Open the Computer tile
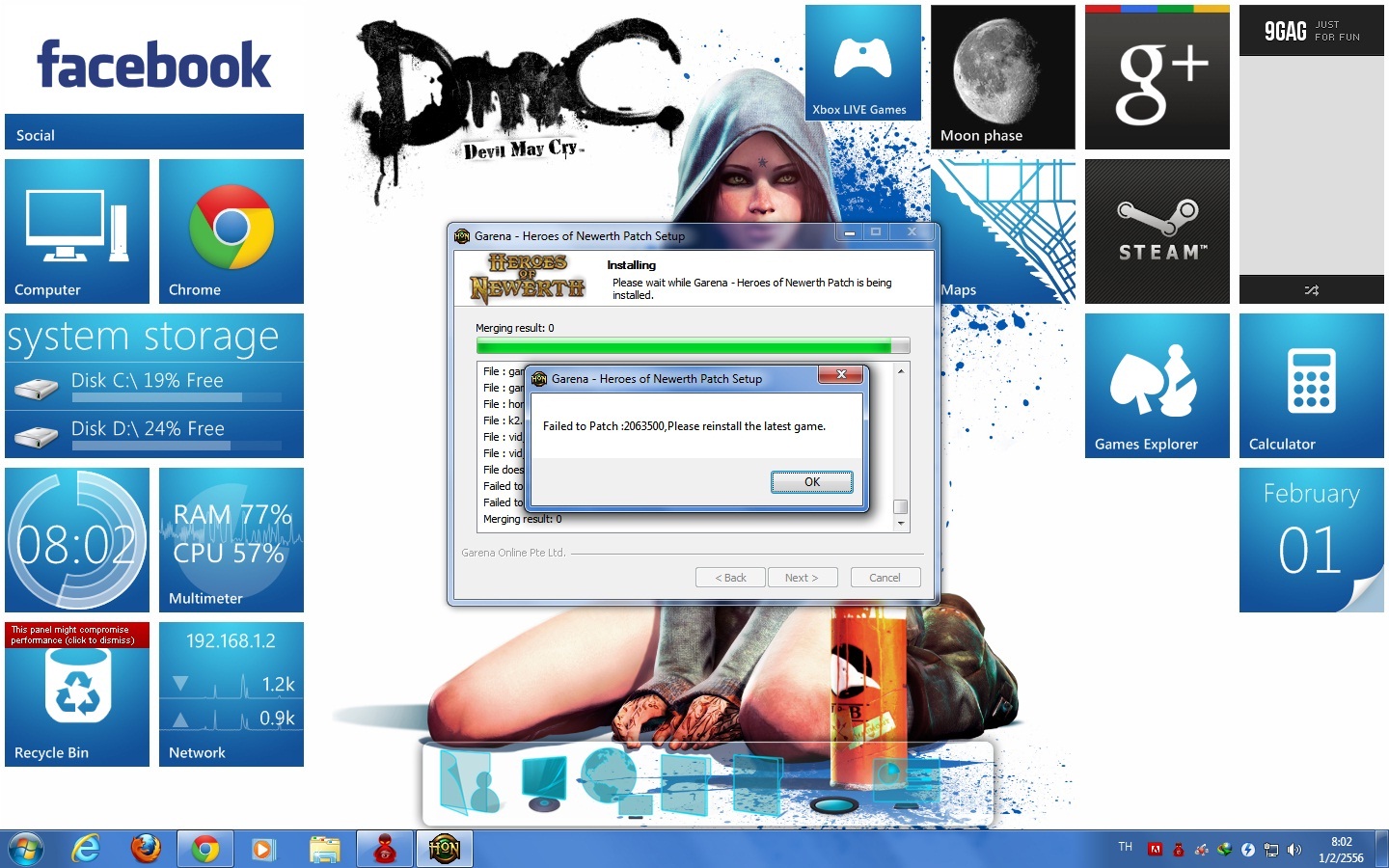 coord(77,231)
